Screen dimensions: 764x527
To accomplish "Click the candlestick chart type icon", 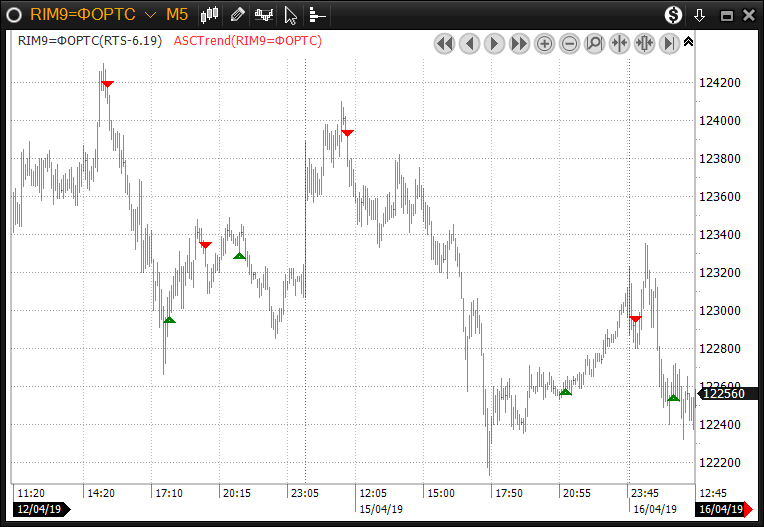I will tap(210, 15).
